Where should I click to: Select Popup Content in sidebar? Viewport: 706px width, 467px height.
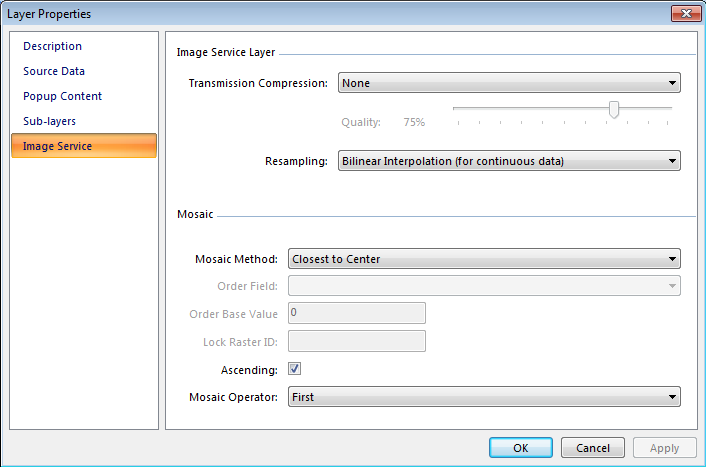coord(62,96)
